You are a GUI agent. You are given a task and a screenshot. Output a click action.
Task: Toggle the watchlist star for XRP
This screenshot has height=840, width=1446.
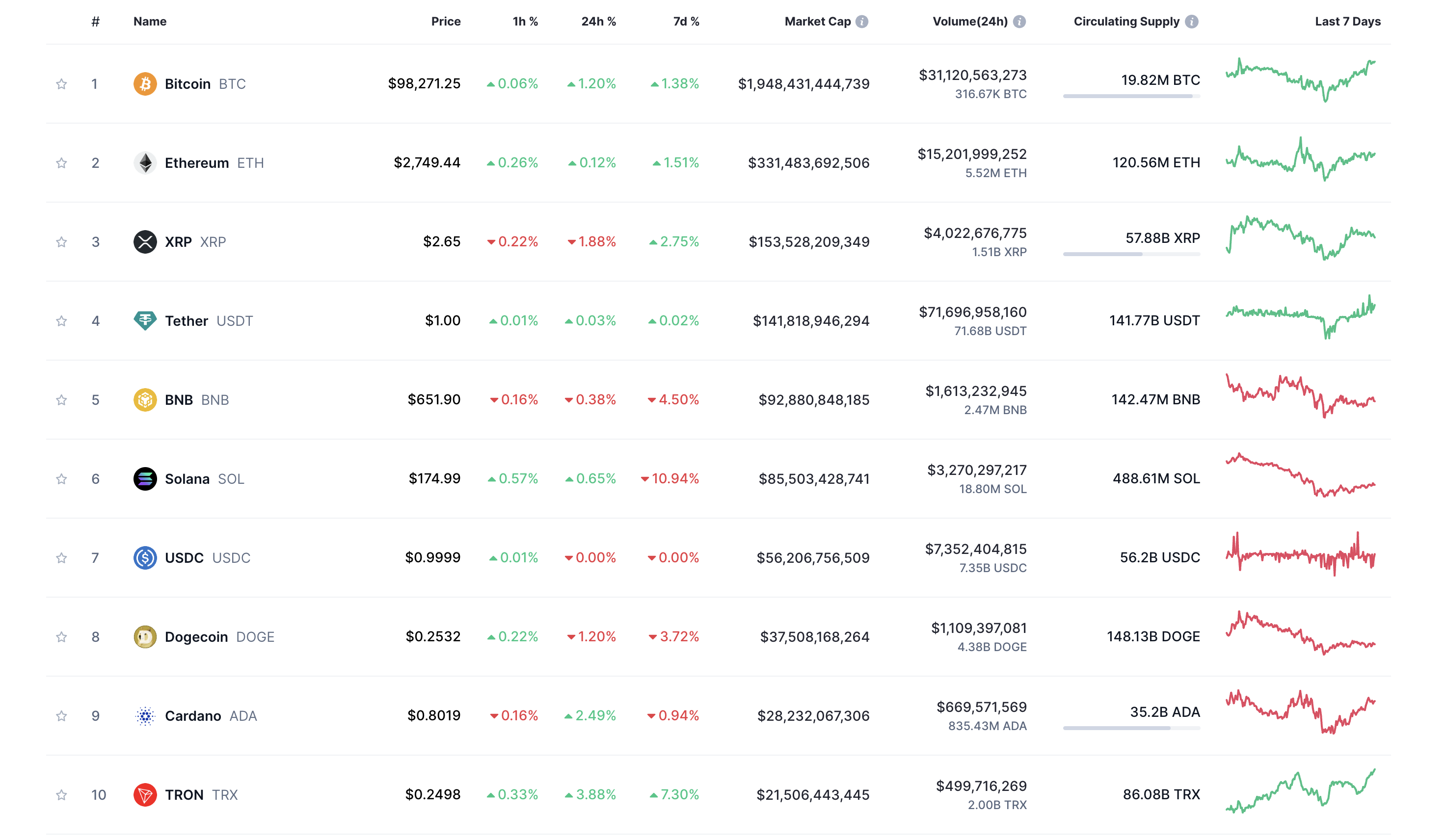(x=61, y=242)
